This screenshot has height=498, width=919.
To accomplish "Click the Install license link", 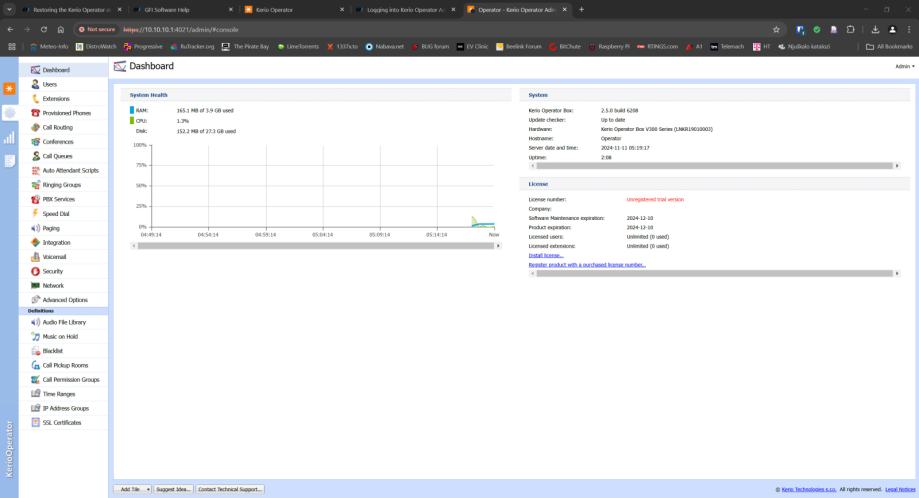I will (x=546, y=255).
